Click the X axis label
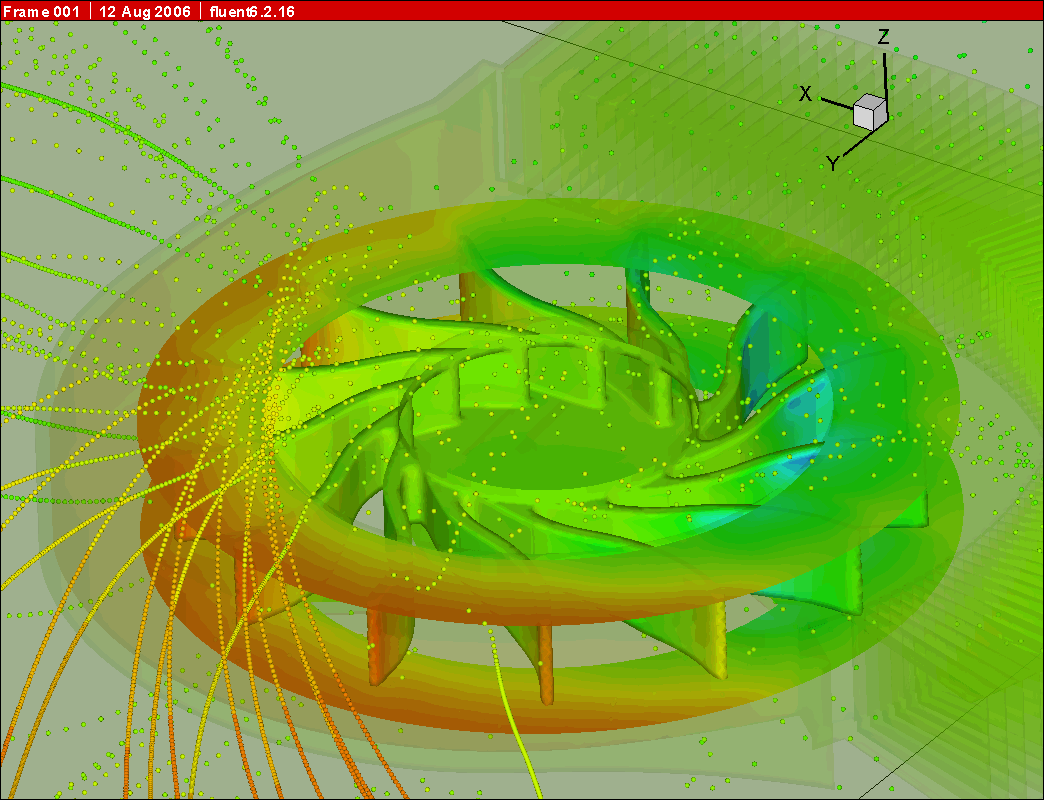The image size is (1044, 800). (x=805, y=93)
